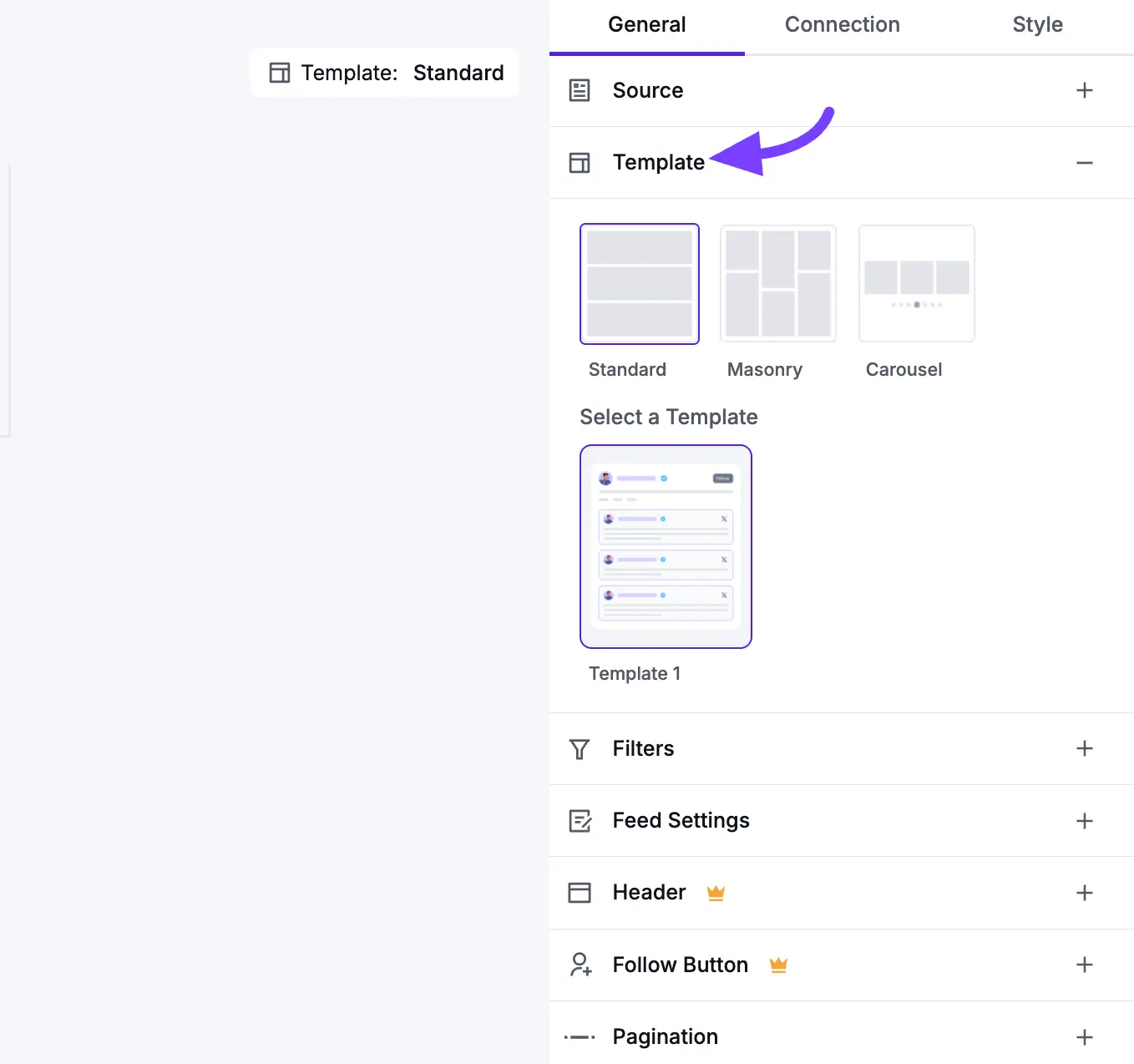This screenshot has height=1064, width=1134.
Task: Expand the Filters section plus sign
Action: point(1084,748)
